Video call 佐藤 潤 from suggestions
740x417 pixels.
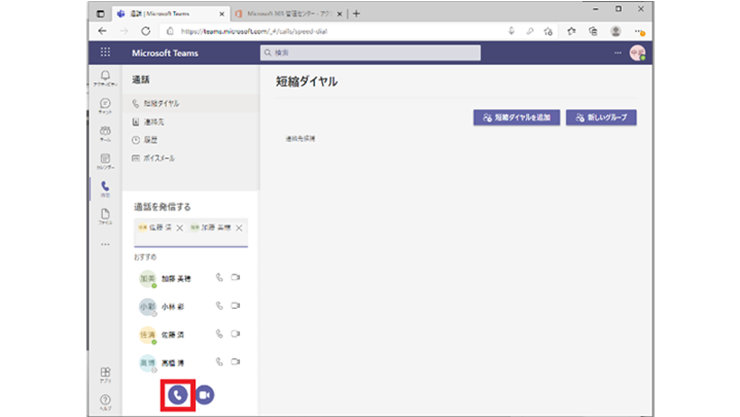pos(235,334)
